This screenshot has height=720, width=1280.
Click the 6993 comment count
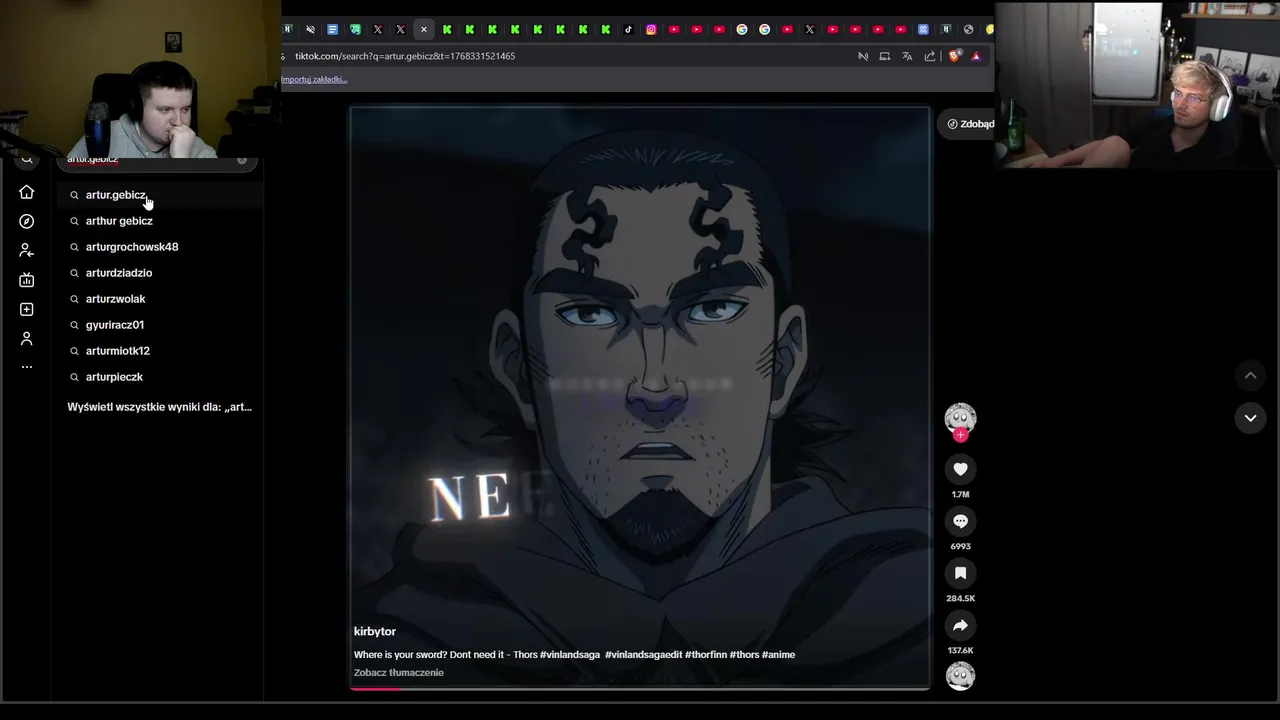coord(960,546)
